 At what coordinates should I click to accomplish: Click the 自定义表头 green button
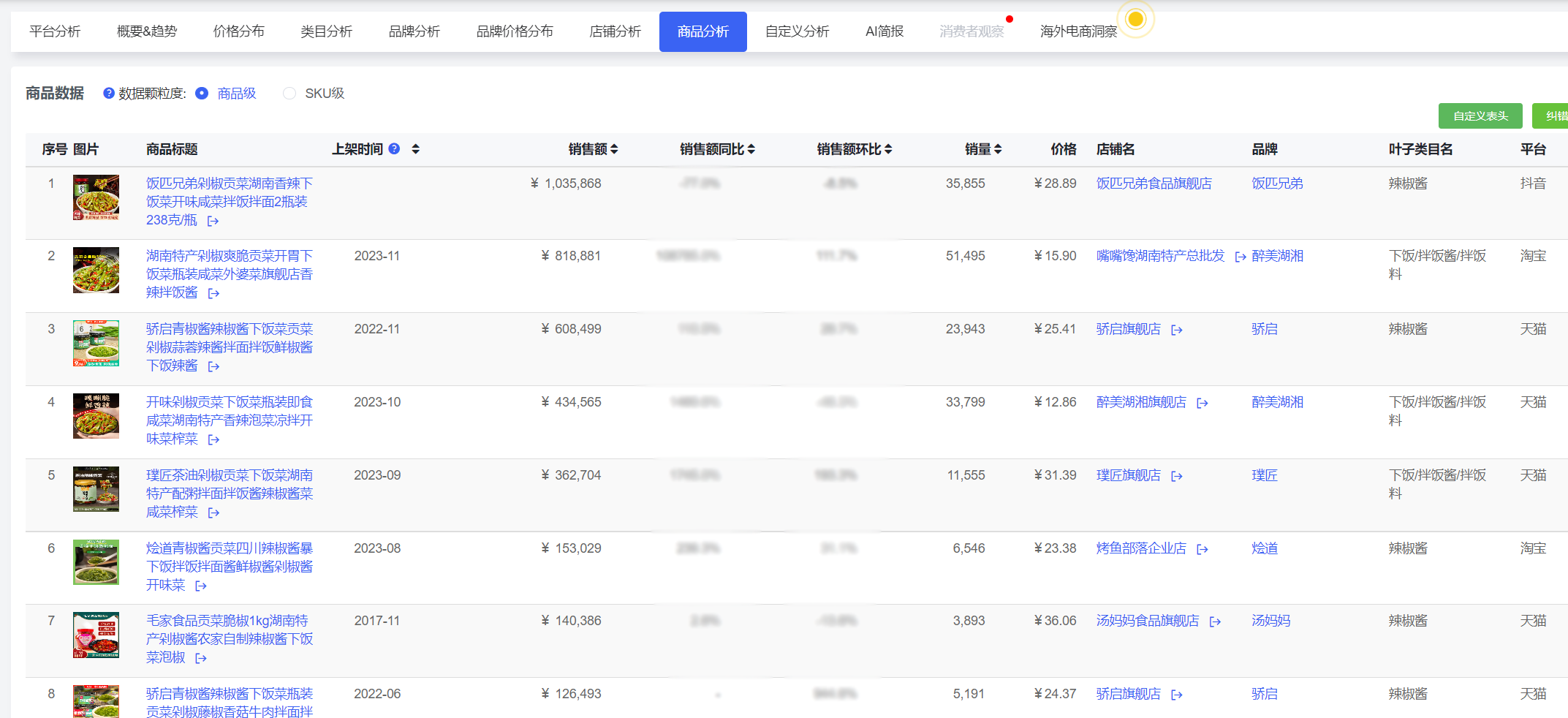click(1480, 116)
